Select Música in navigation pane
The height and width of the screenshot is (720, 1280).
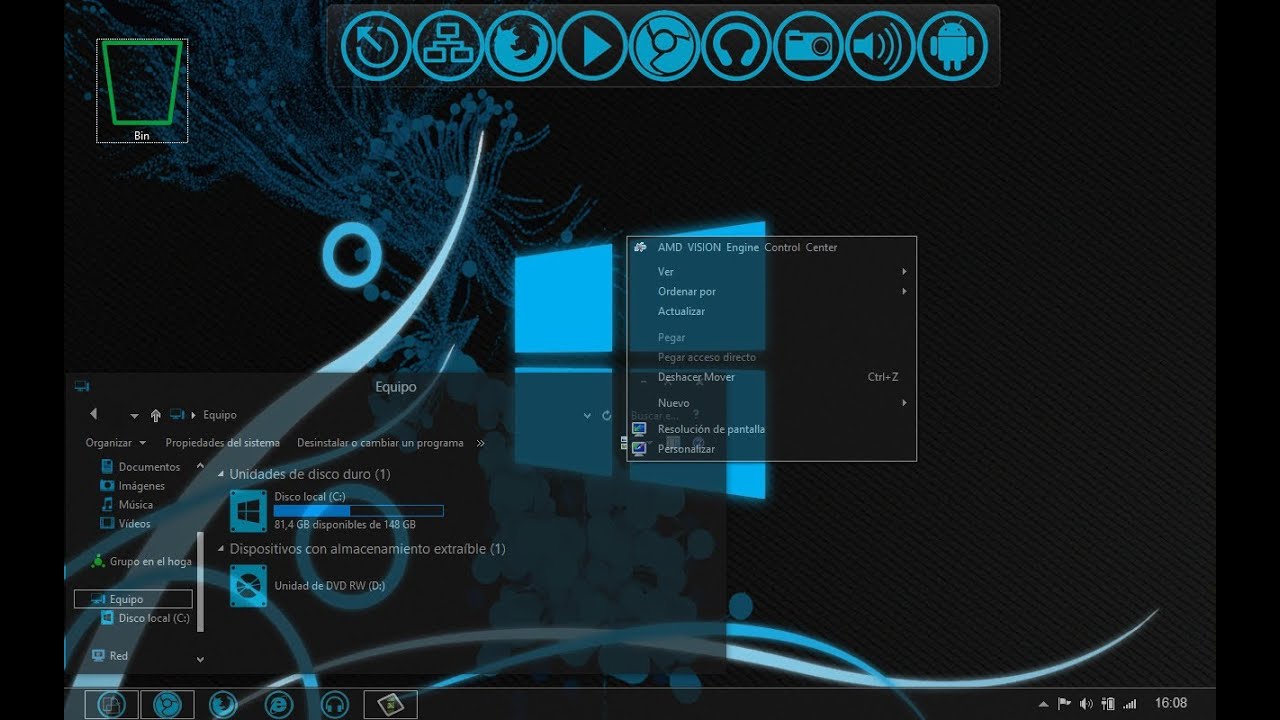(127, 505)
